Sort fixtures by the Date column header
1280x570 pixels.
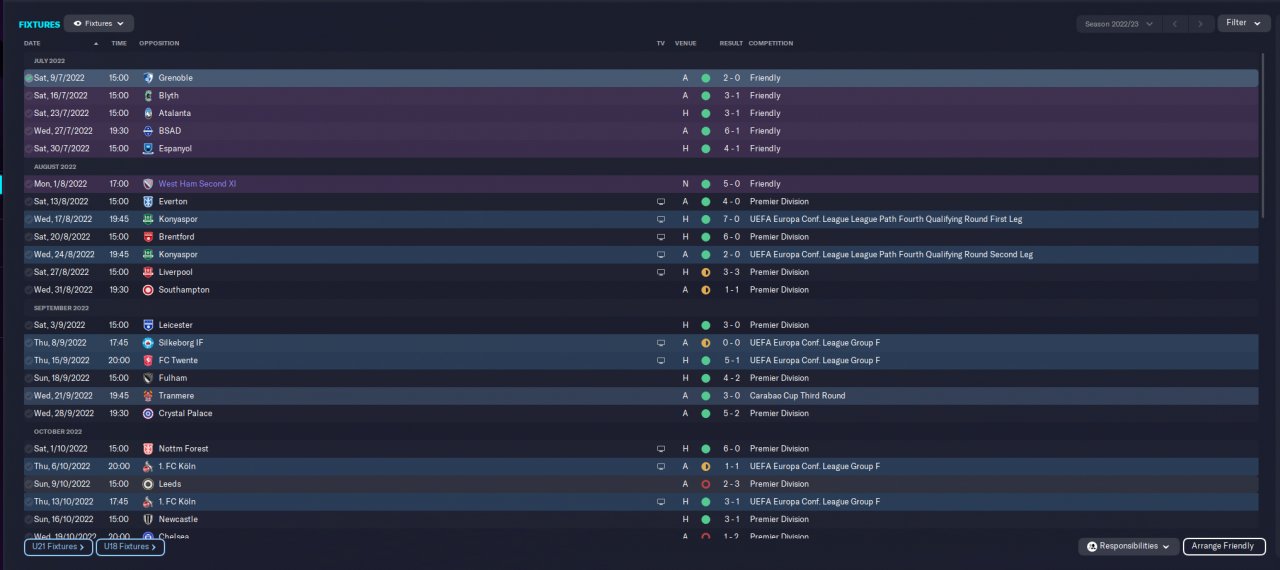pyautogui.click(x=33, y=43)
